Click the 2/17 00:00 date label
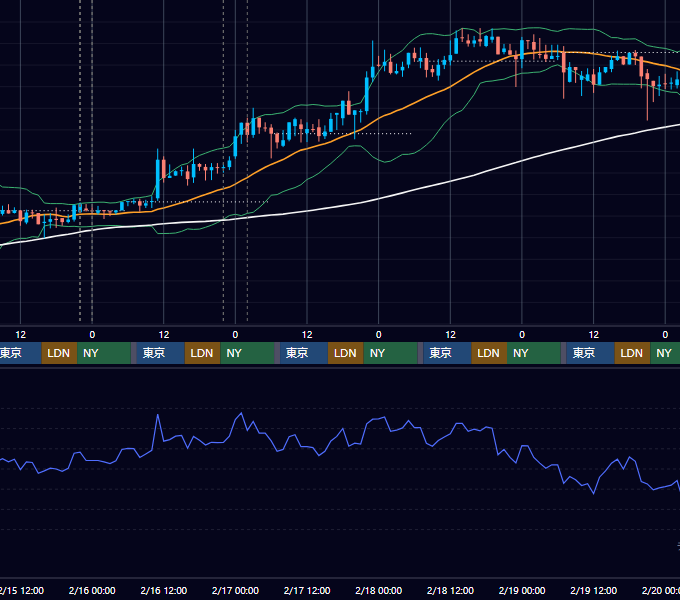 coord(235,590)
